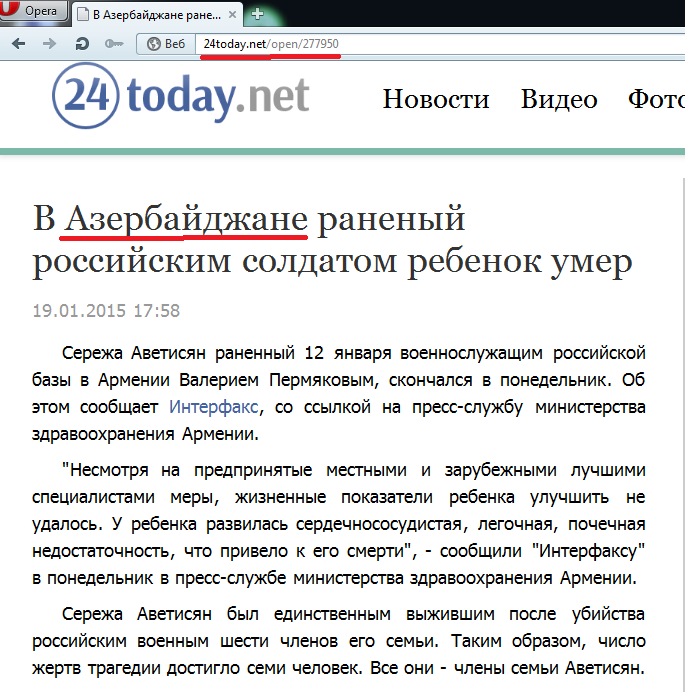The image size is (685, 692).
Task: Click the date '19.01.2015 17:58'
Action: tap(106, 311)
